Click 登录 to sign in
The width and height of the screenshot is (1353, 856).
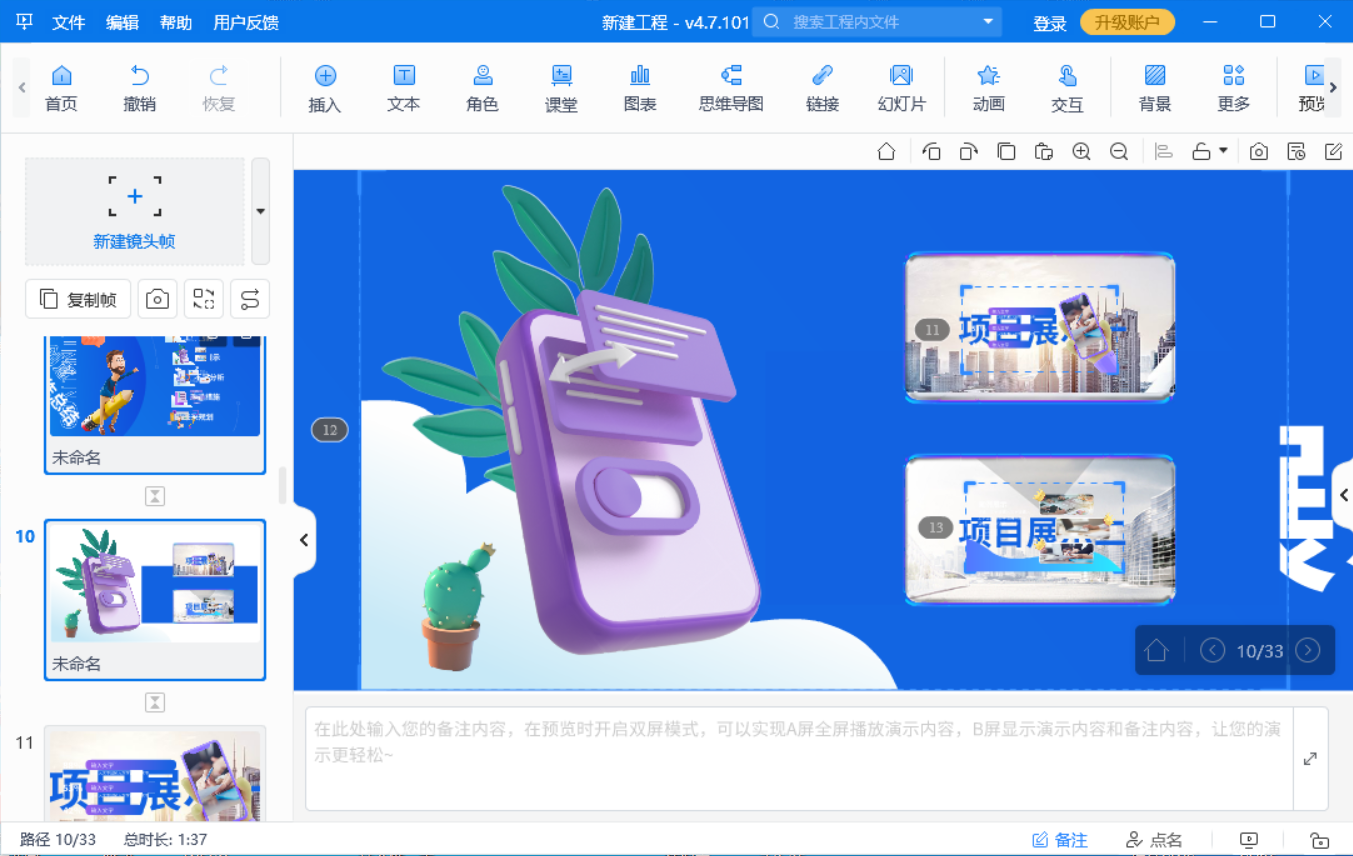point(1049,23)
